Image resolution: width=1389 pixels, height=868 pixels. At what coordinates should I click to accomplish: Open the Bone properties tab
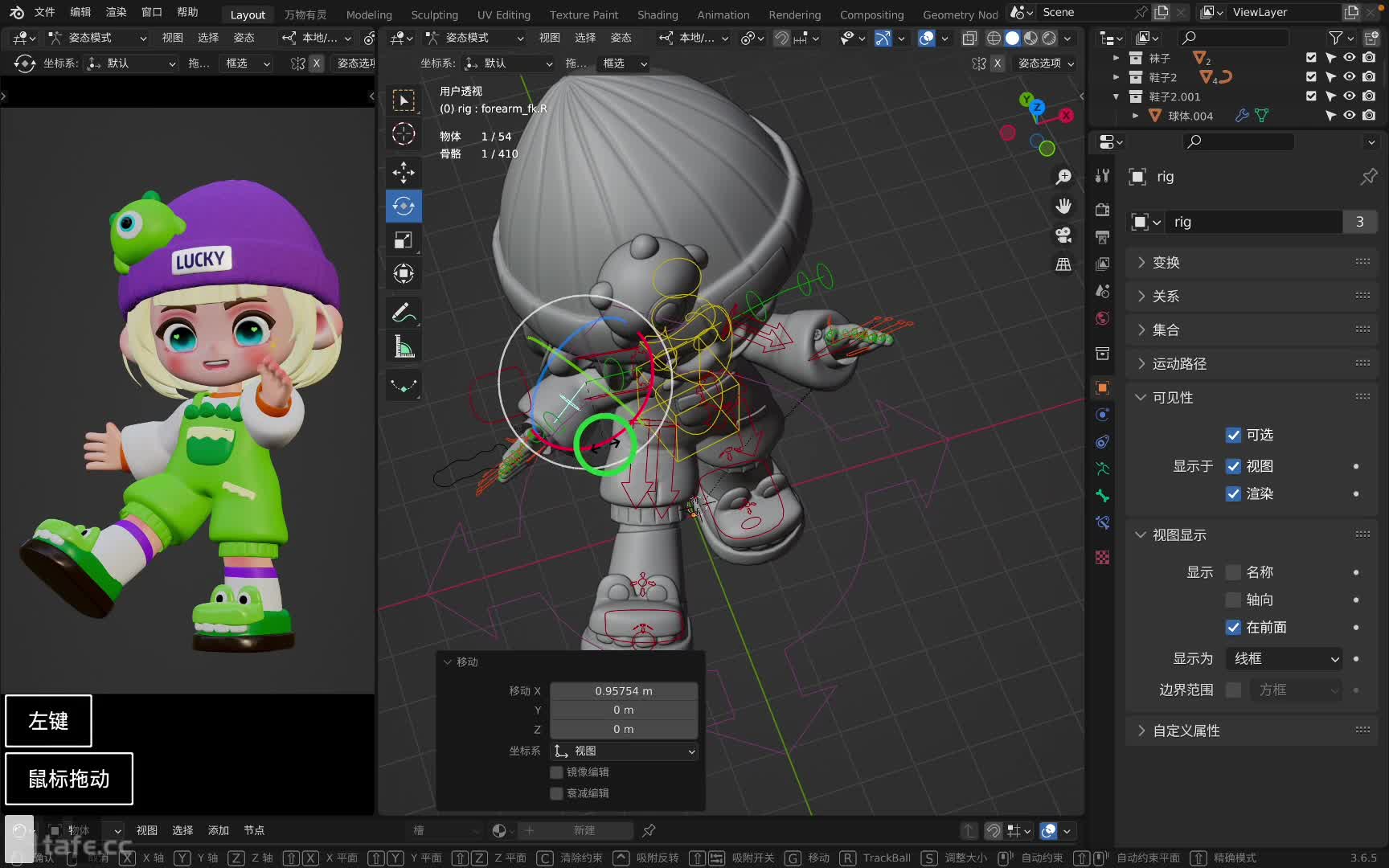click(1103, 496)
